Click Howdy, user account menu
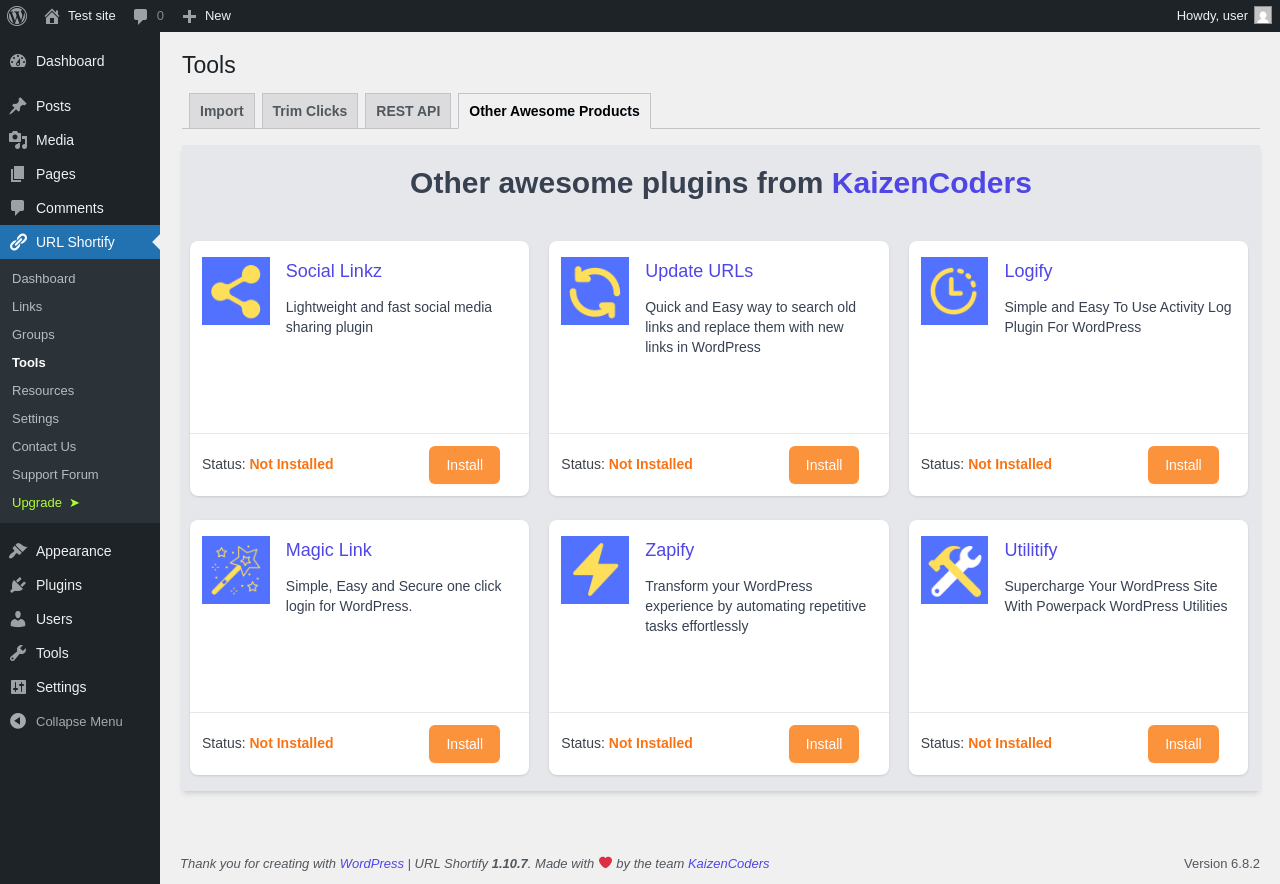The height and width of the screenshot is (884, 1280). (x=1224, y=15)
